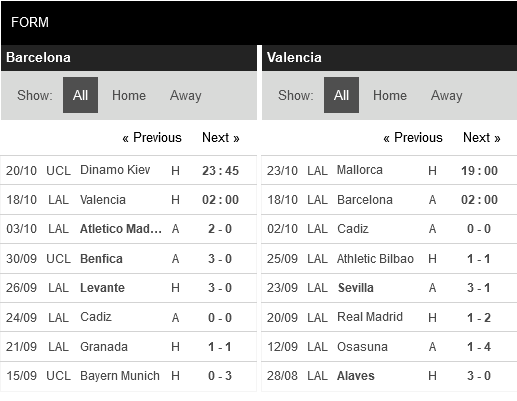
Task: Select the All filter under Barcelona
Action: click(80, 95)
